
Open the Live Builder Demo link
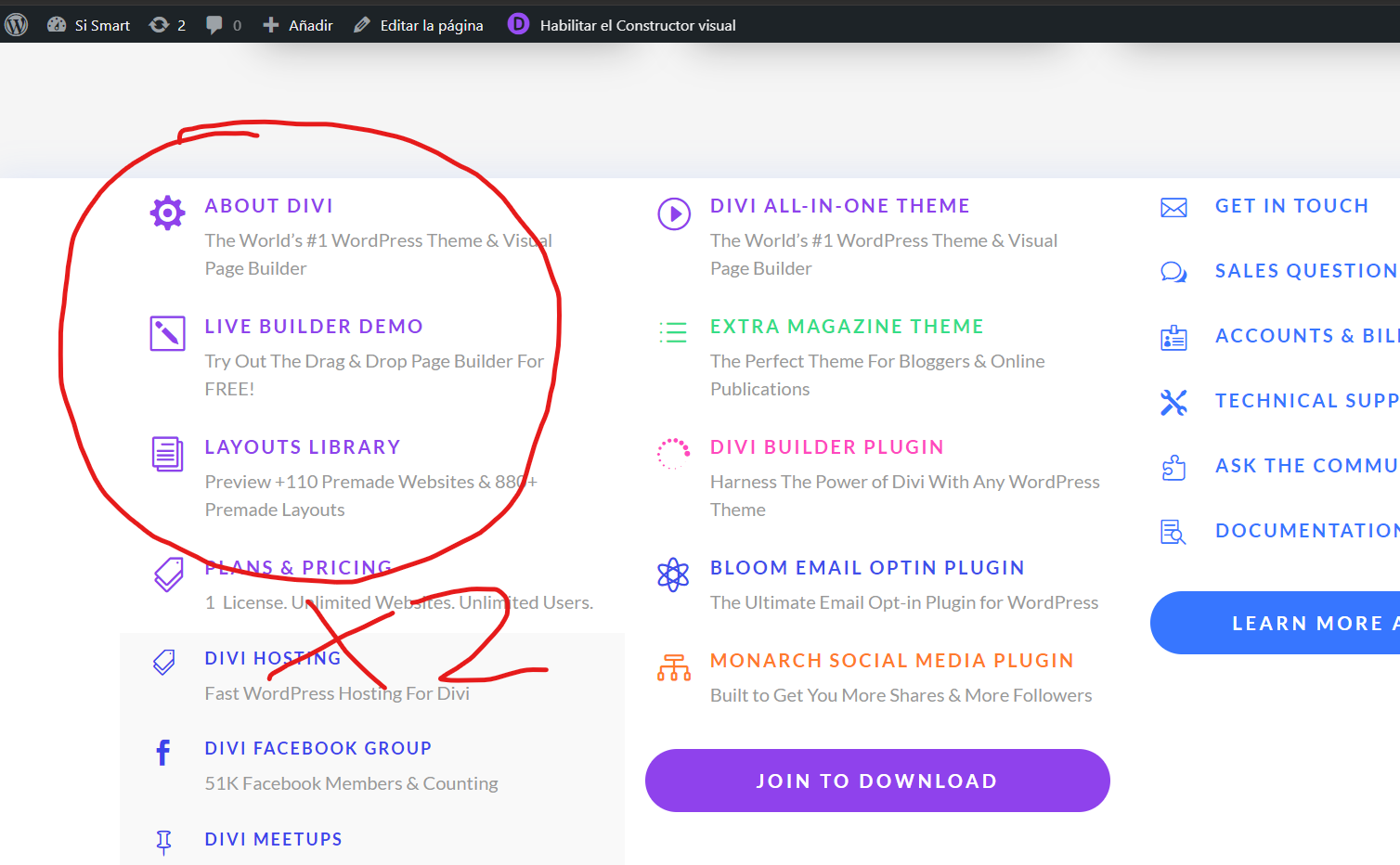coord(314,327)
